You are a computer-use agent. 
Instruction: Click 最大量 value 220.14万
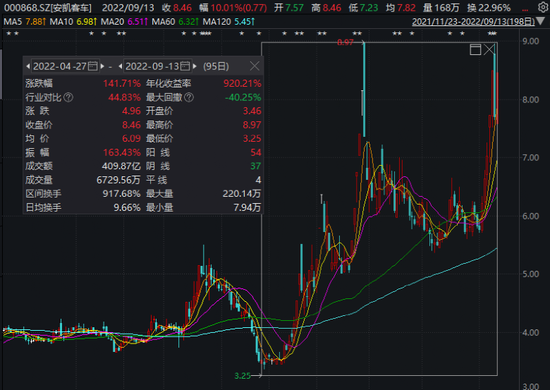click(242, 194)
